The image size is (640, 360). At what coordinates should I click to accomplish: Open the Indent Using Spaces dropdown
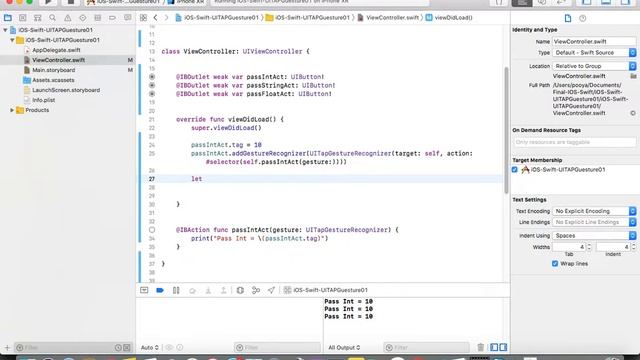click(x=594, y=236)
